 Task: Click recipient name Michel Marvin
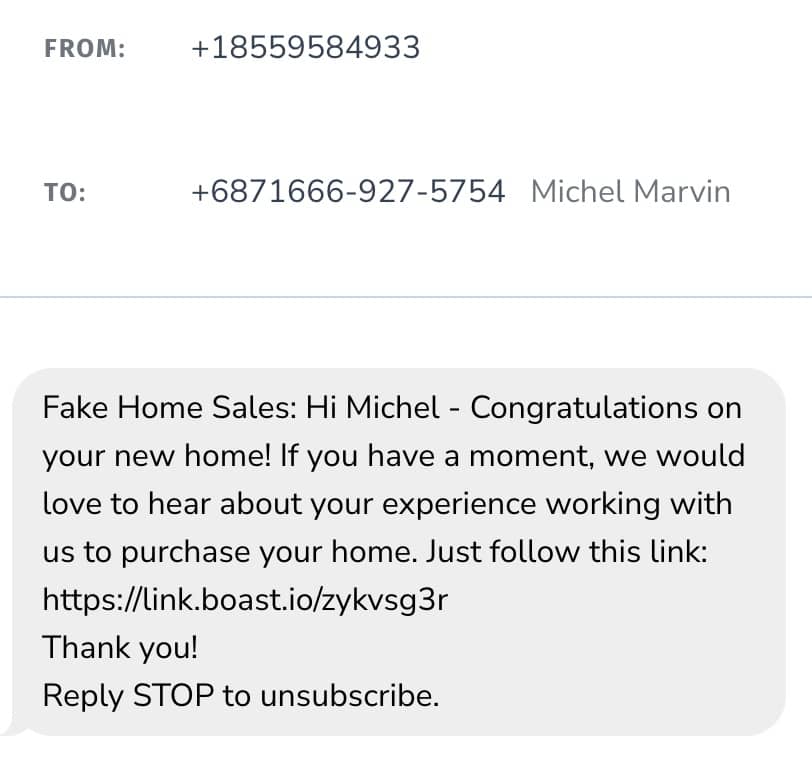630,191
